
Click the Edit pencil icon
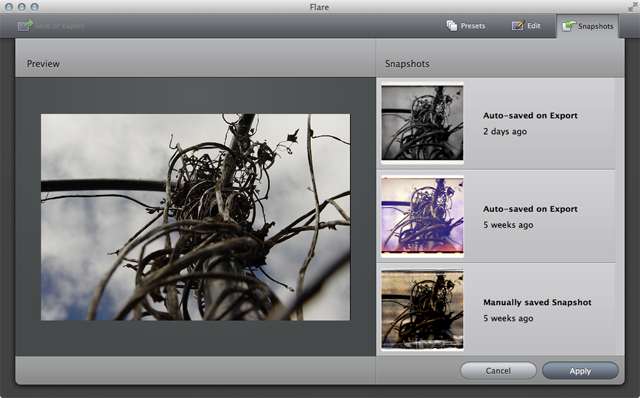point(518,25)
